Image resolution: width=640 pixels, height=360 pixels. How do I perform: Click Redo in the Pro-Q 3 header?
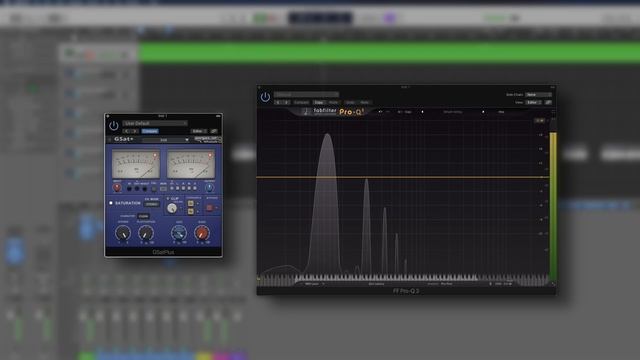pyautogui.click(x=365, y=102)
